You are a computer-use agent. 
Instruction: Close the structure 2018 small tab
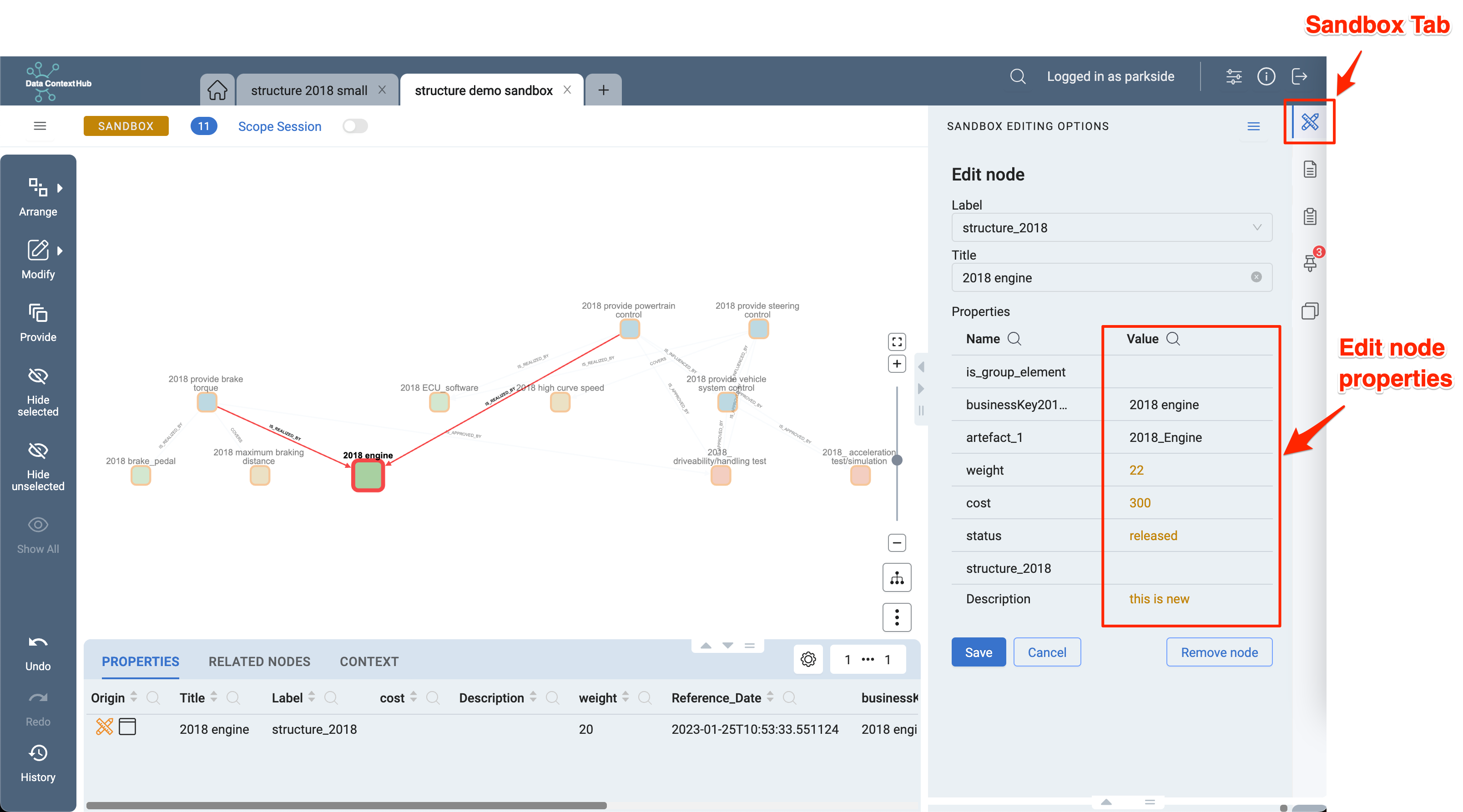[x=382, y=90]
